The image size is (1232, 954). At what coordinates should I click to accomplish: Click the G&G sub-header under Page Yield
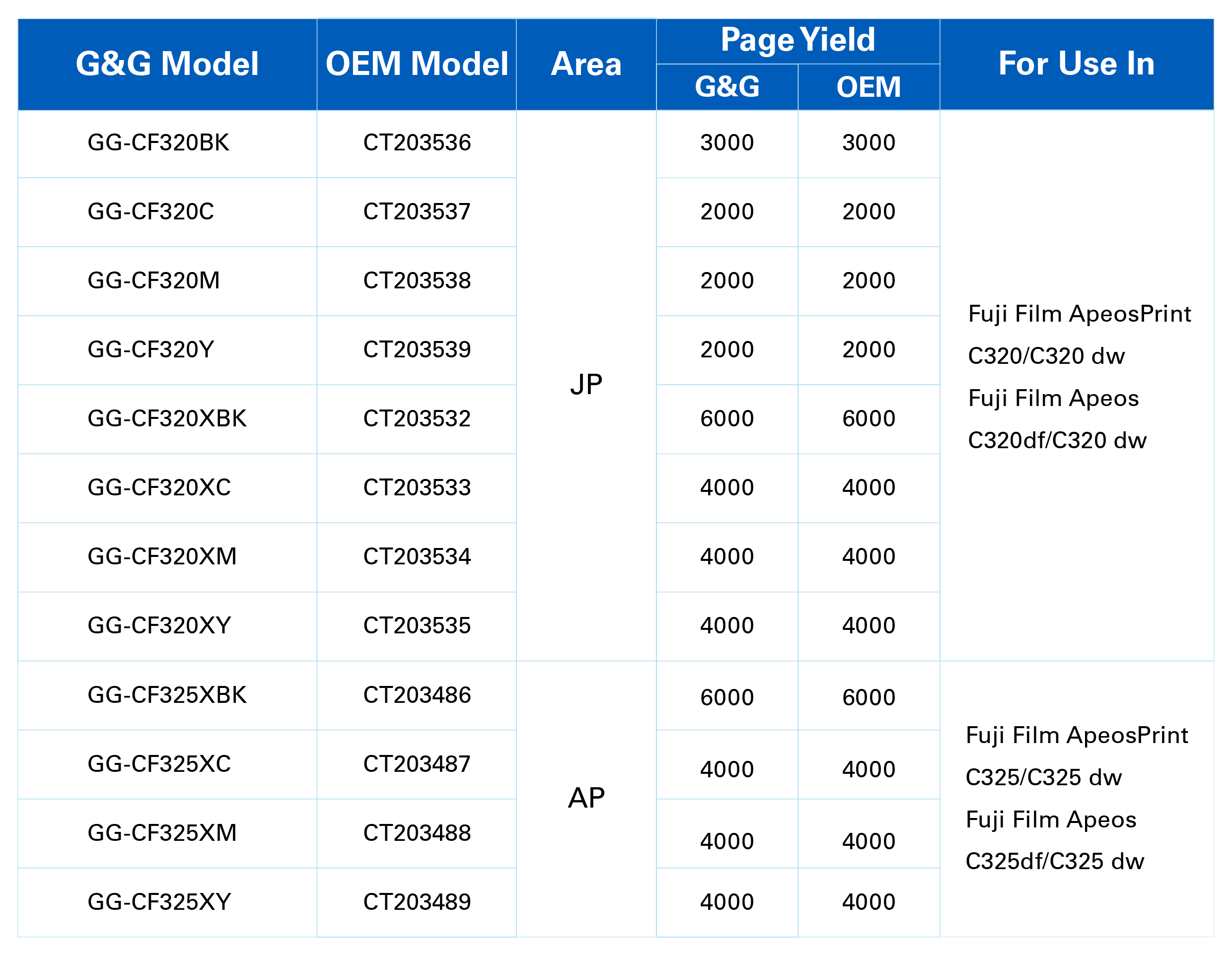coord(727,87)
